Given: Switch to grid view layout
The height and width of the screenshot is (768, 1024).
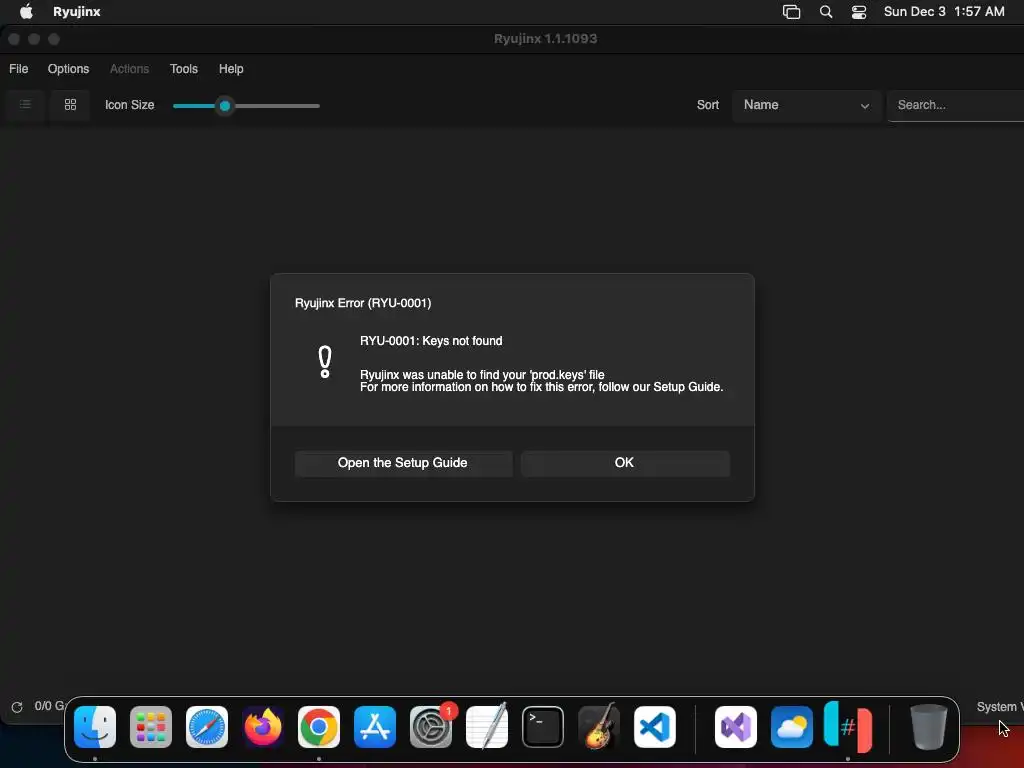Looking at the screenshot, I should [x=70, y=104].
